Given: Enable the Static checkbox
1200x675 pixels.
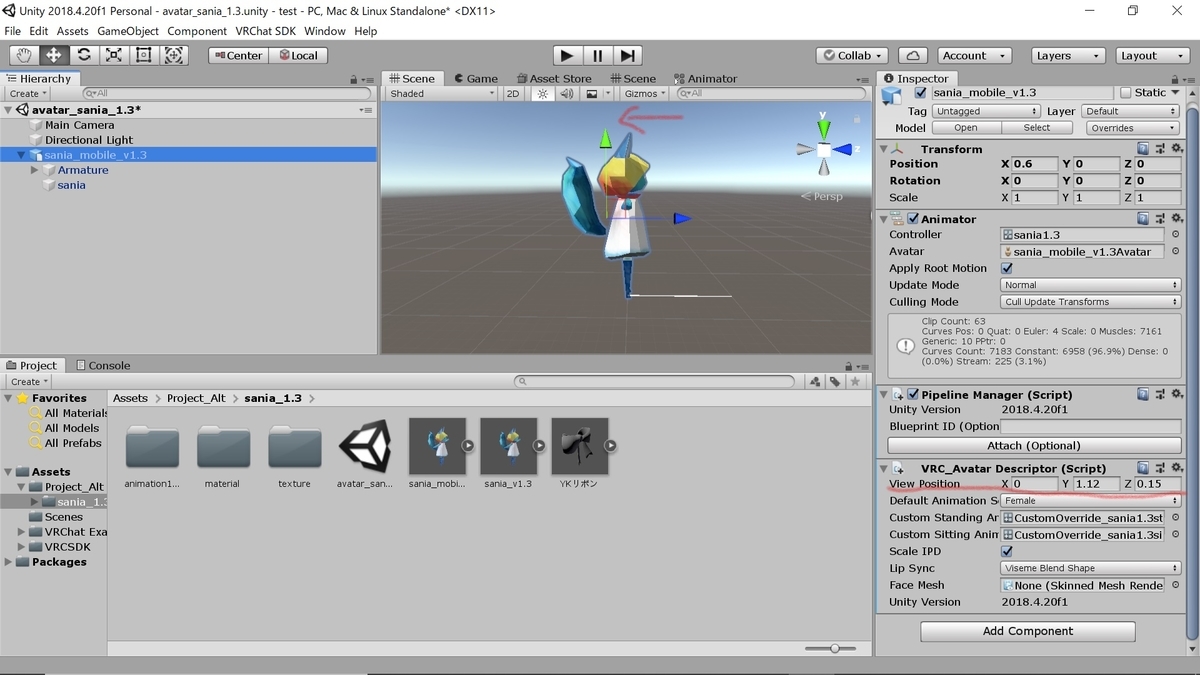Looking at the screenshot, I should pos(1125,93).
